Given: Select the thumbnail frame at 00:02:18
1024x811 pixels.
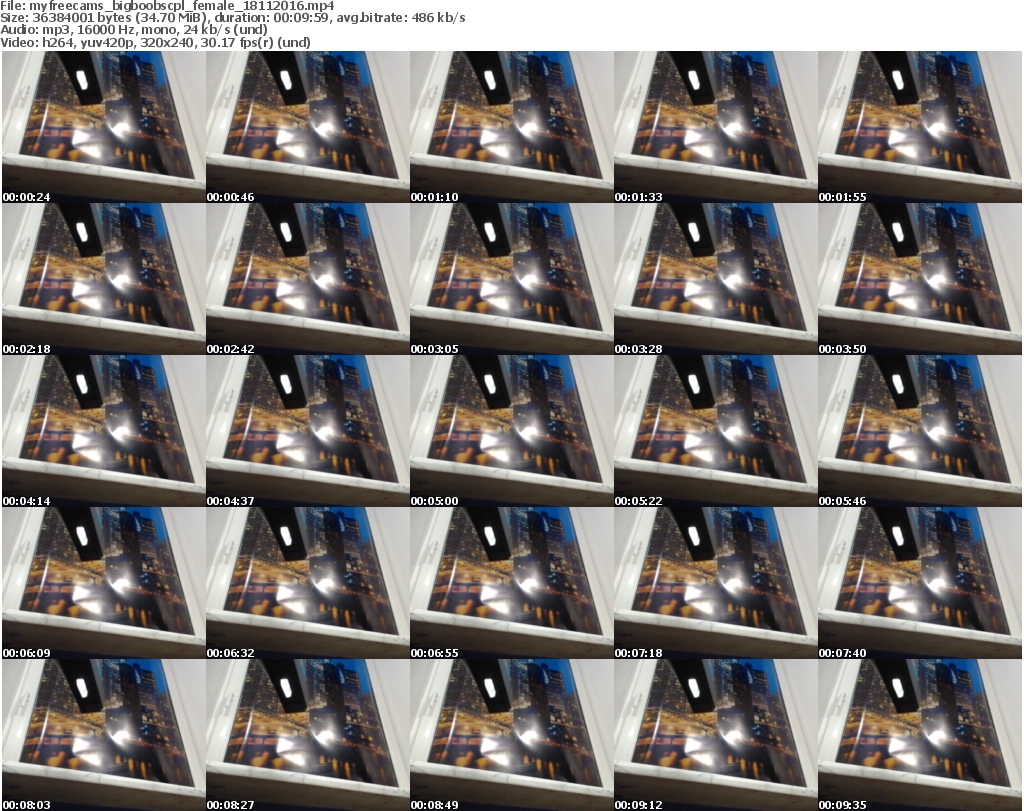Looking at the screenshot, I should [x=104, y=279].
